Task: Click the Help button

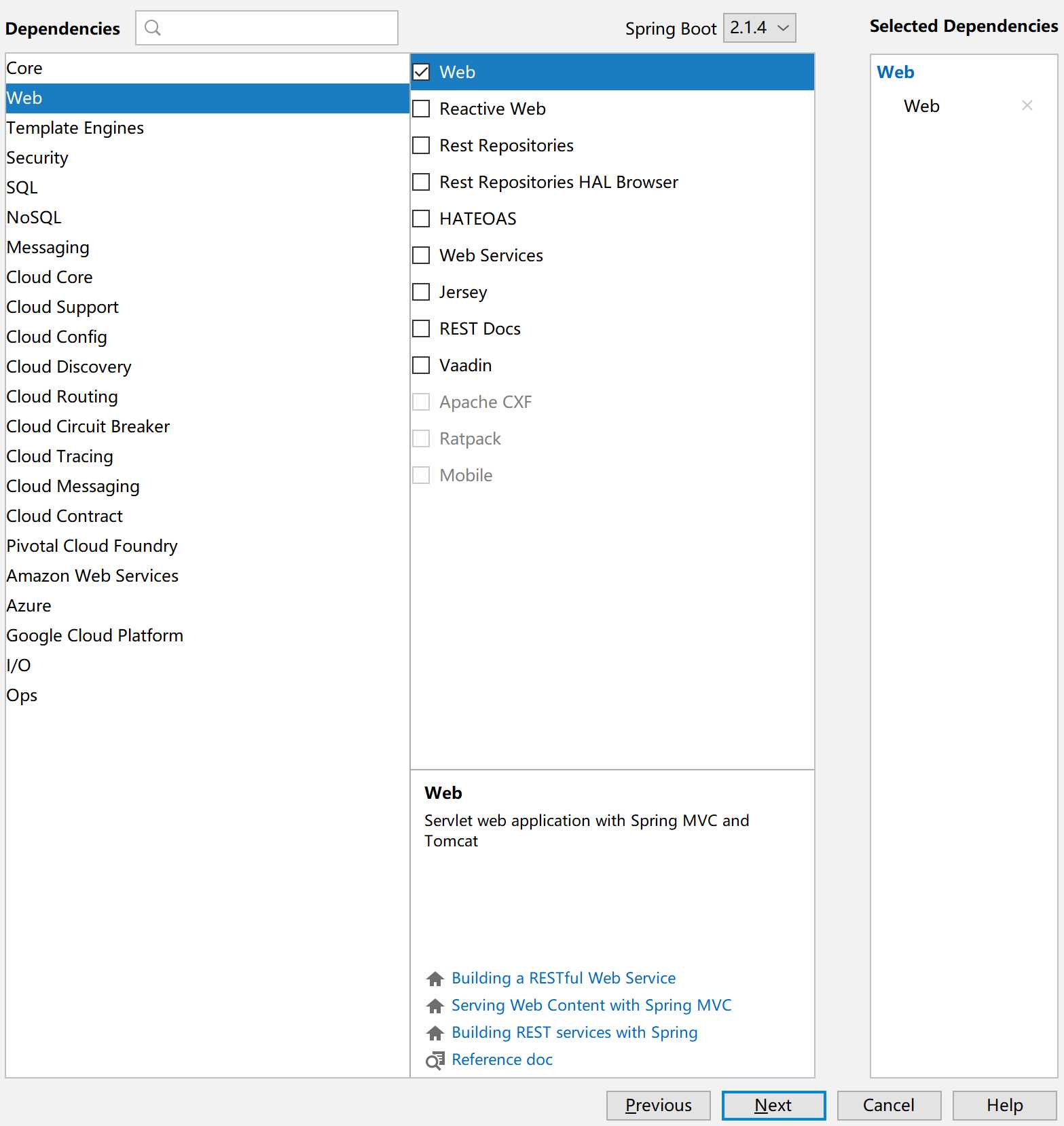Action: 1004,1105
